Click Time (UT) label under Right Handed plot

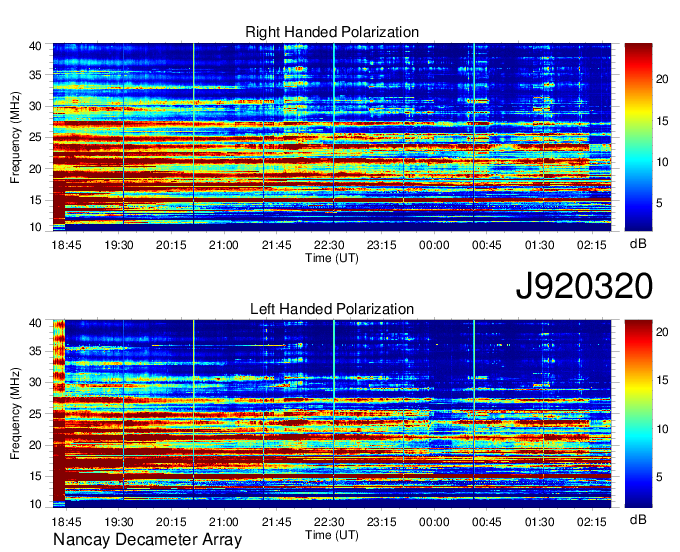point(332,258)
